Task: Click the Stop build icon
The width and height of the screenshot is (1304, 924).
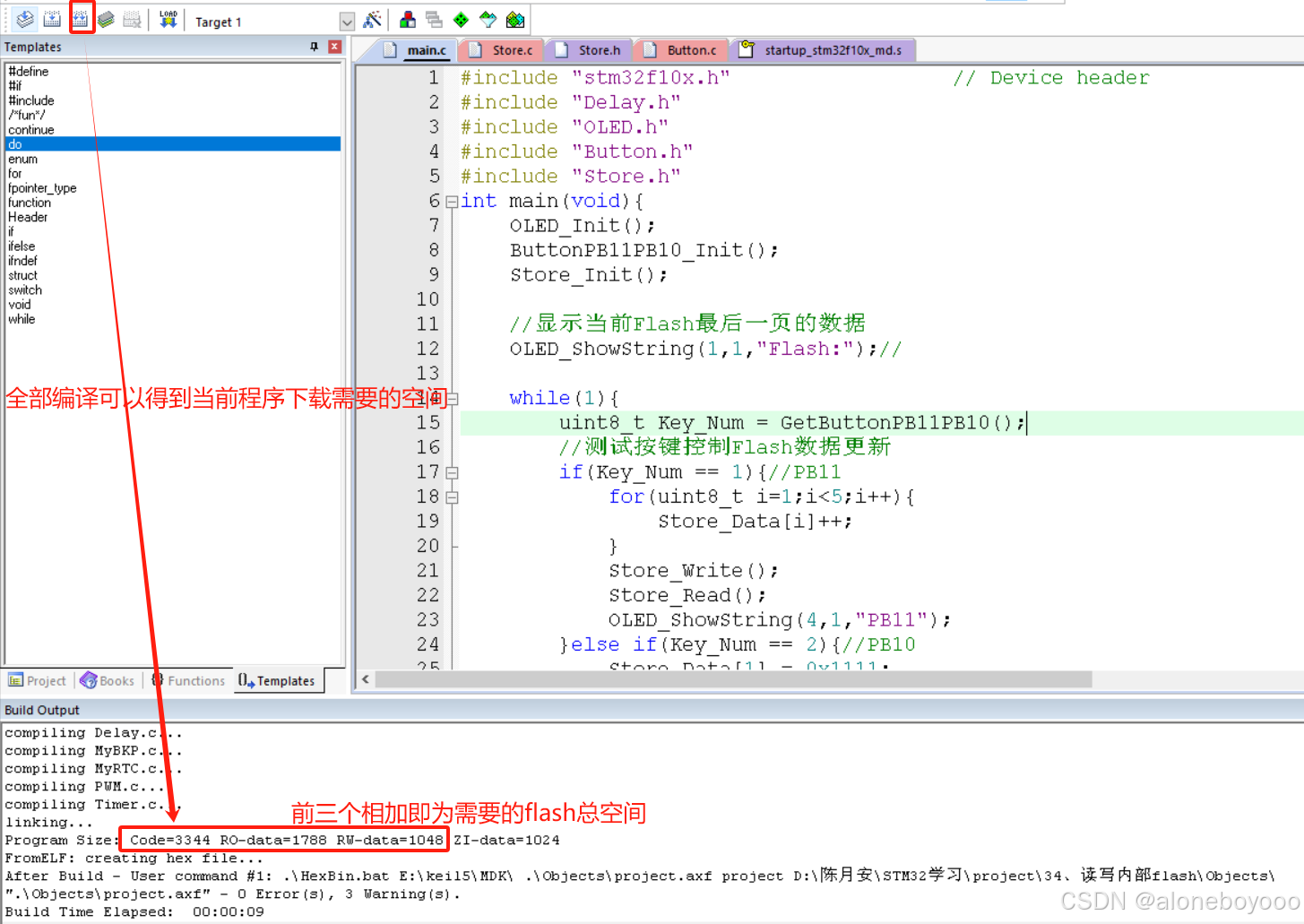Action: tap(132, 19)
